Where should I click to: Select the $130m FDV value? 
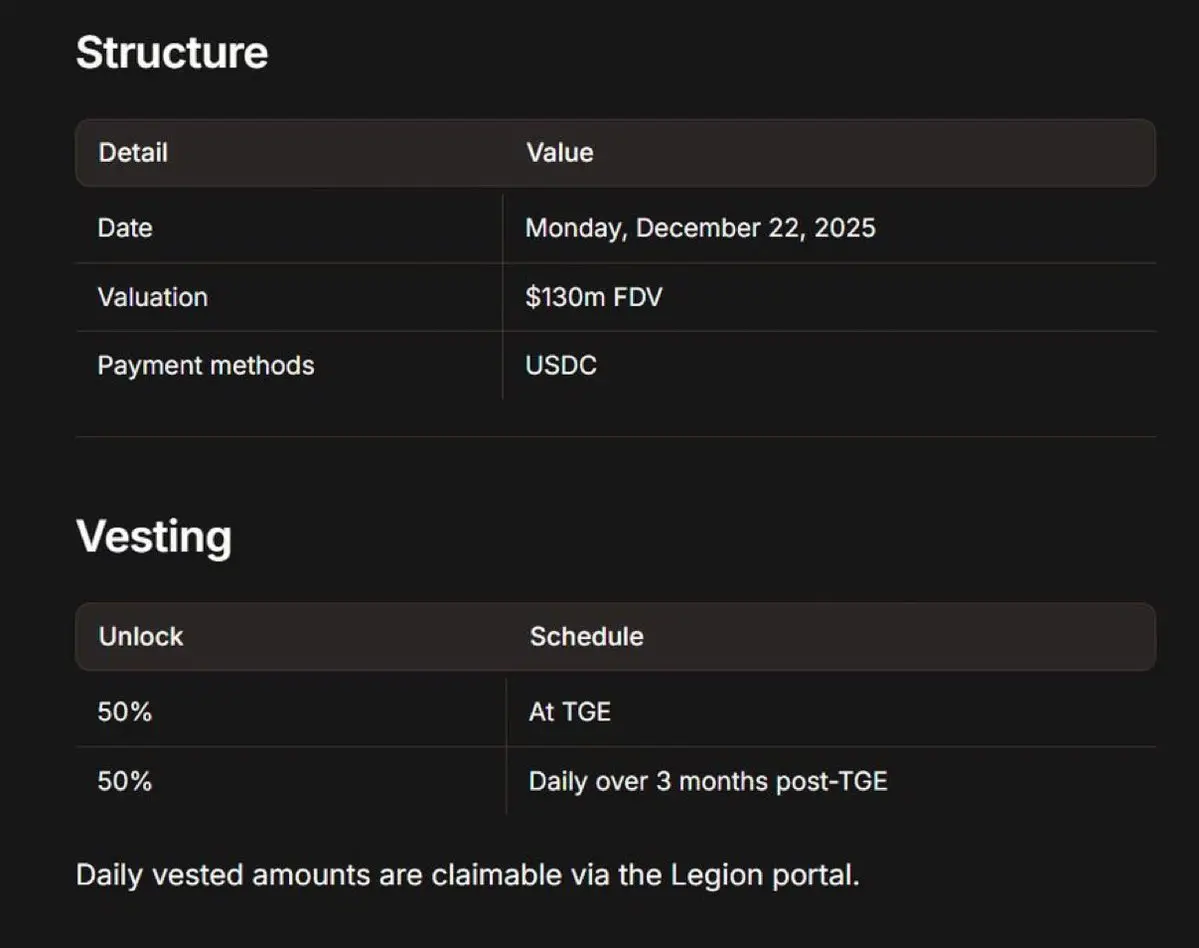[x=593, y=297]
